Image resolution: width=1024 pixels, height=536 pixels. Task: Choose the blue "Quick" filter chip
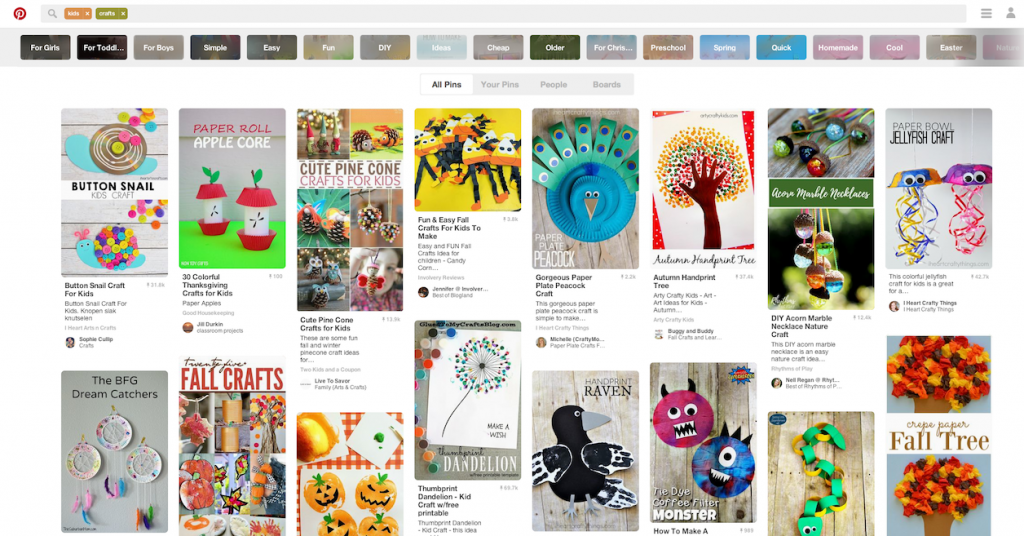(x=781, y=48)
